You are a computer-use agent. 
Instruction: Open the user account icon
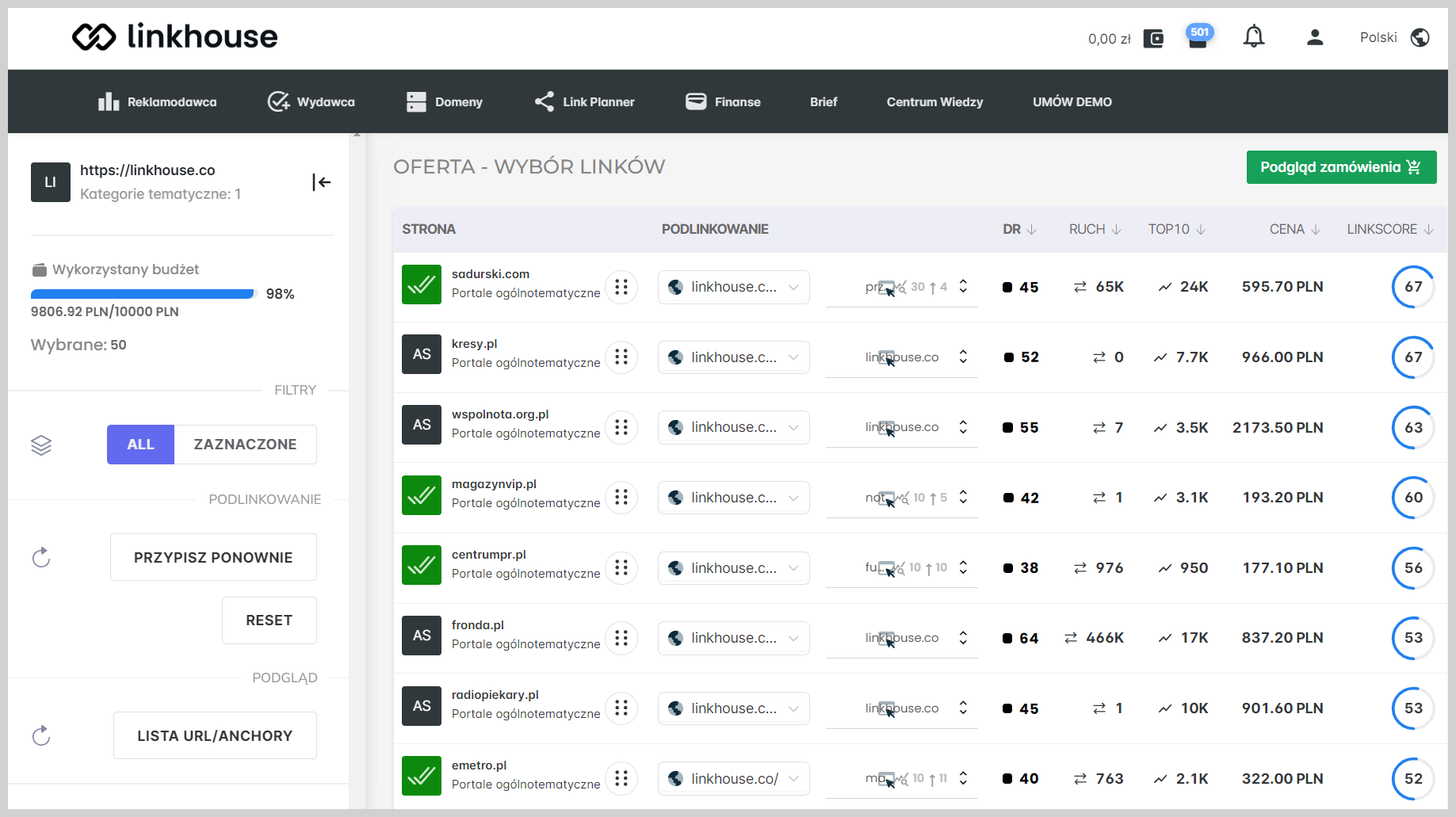click(x=1315, y=37)
